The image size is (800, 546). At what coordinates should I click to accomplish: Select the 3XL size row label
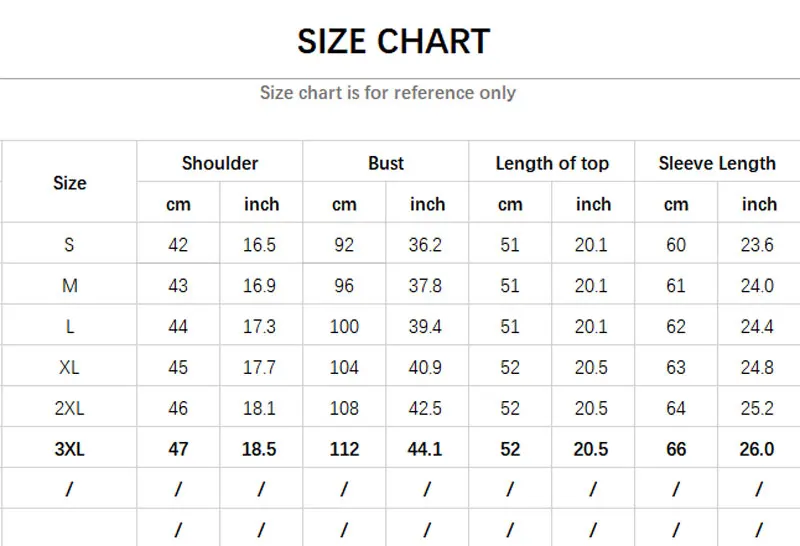[x=69, y=450]
